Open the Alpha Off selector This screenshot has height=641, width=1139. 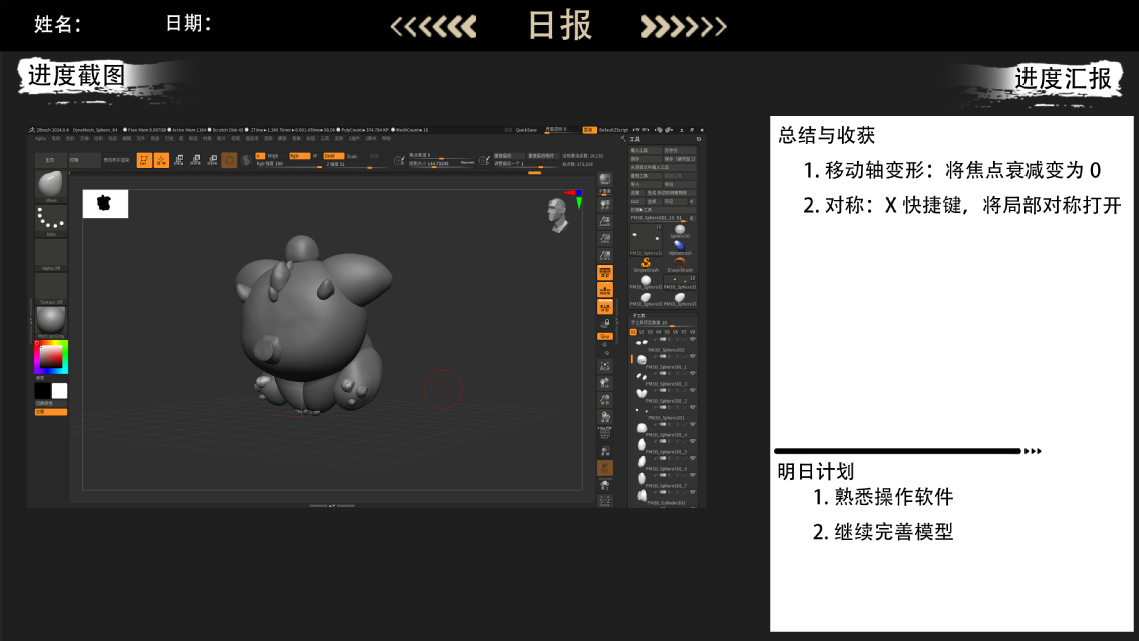point(51,254)
